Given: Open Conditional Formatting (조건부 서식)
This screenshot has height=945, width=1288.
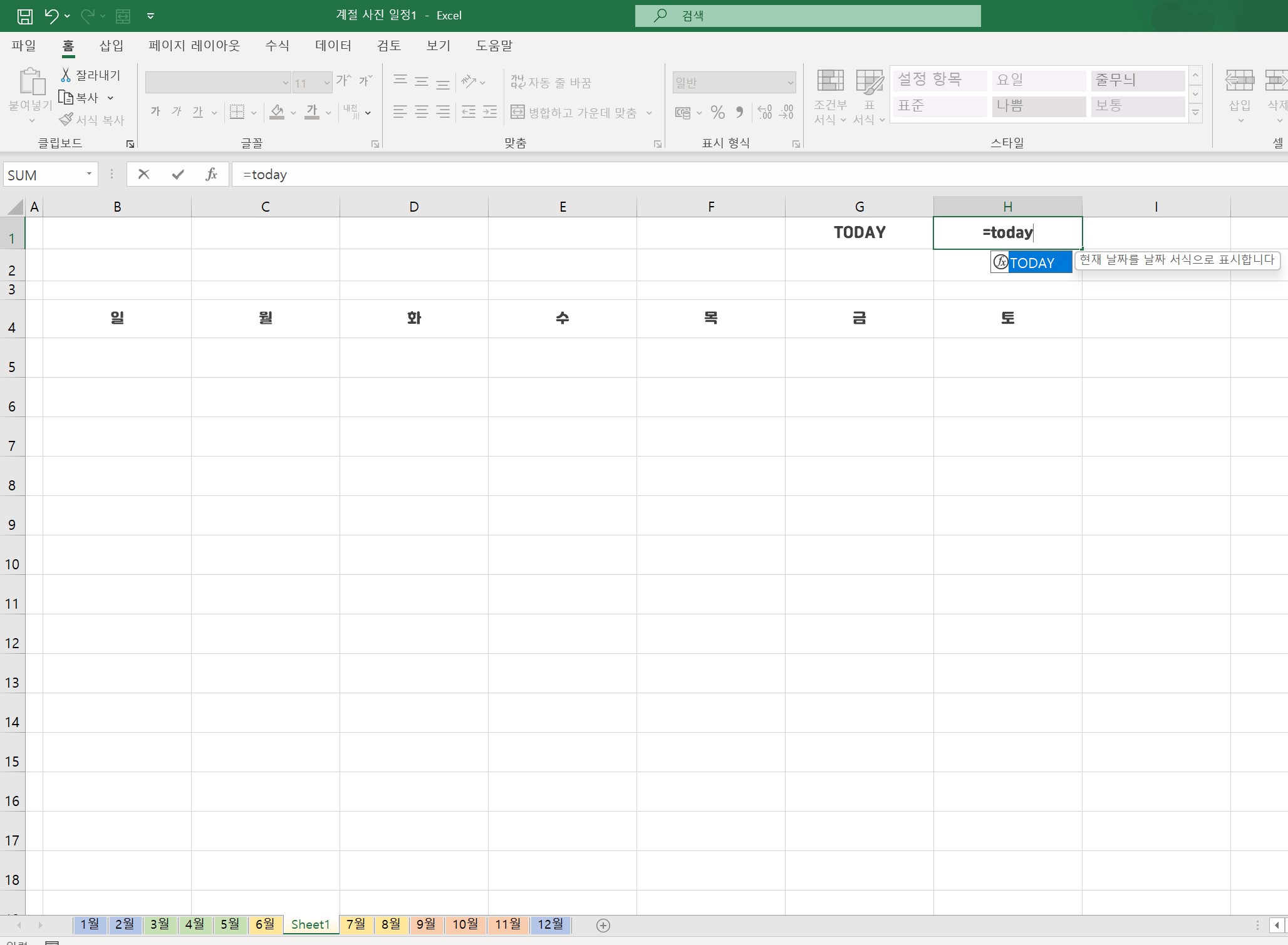Looking at the screenshot, I should (x=831, y=96).
